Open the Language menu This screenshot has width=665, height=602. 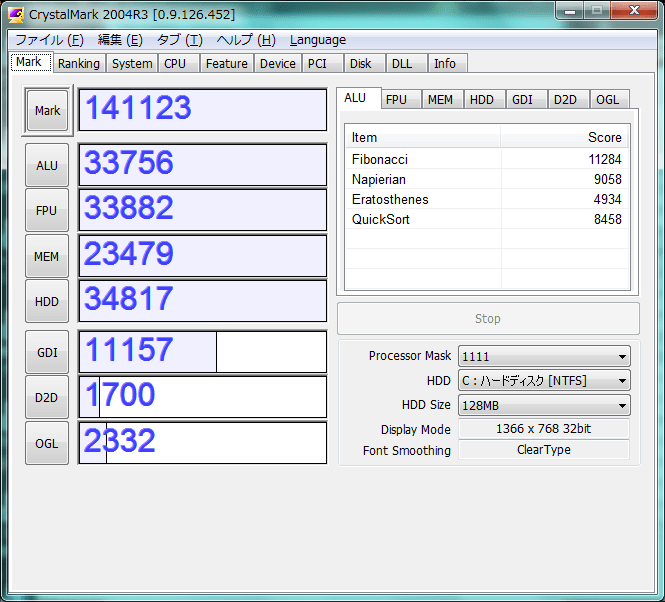[318, 40]
